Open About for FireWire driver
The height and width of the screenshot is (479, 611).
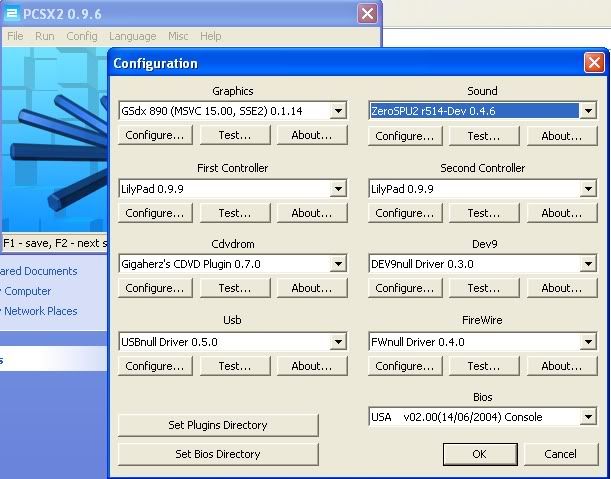click(562, 366)
